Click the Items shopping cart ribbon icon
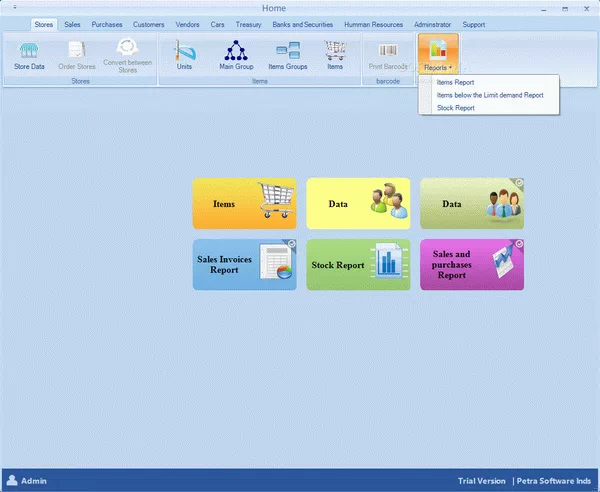Viewport: 600px width, 492px height. (x=335, y=52)
